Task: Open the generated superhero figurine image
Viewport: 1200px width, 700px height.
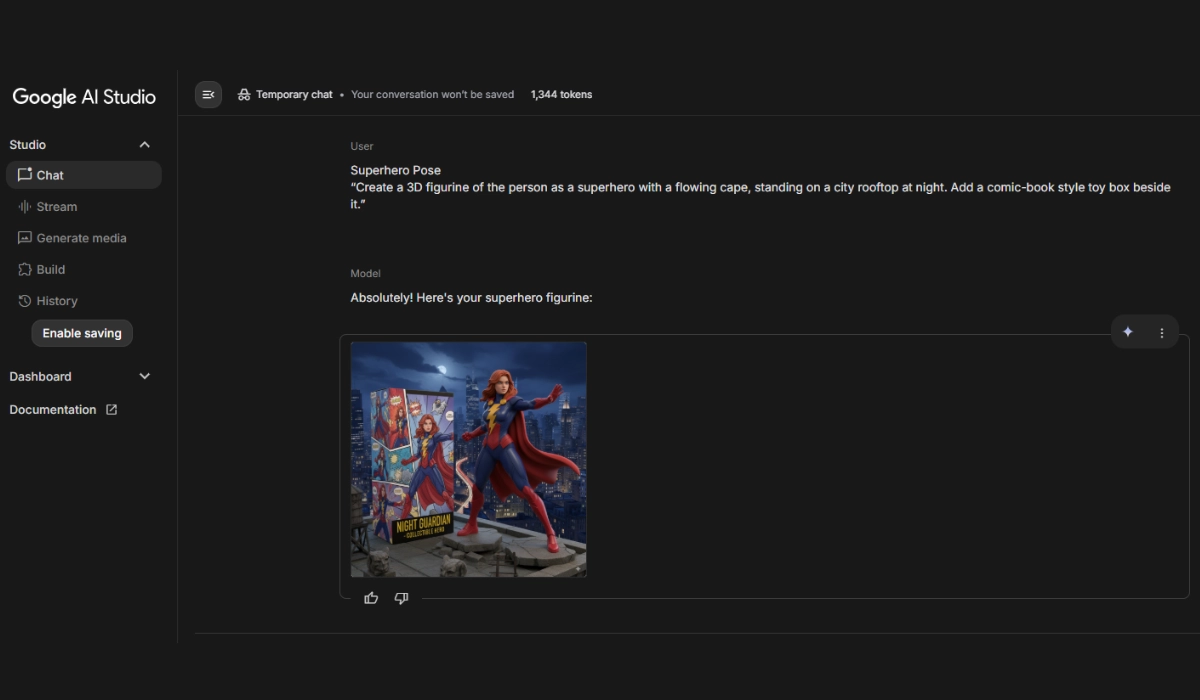Action: point(468,459)
